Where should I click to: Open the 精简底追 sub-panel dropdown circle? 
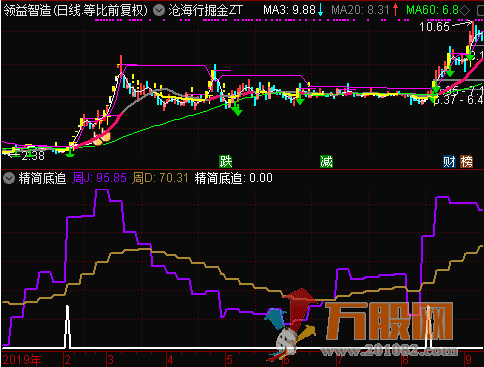pyautogui.click(x=9, y=178)
